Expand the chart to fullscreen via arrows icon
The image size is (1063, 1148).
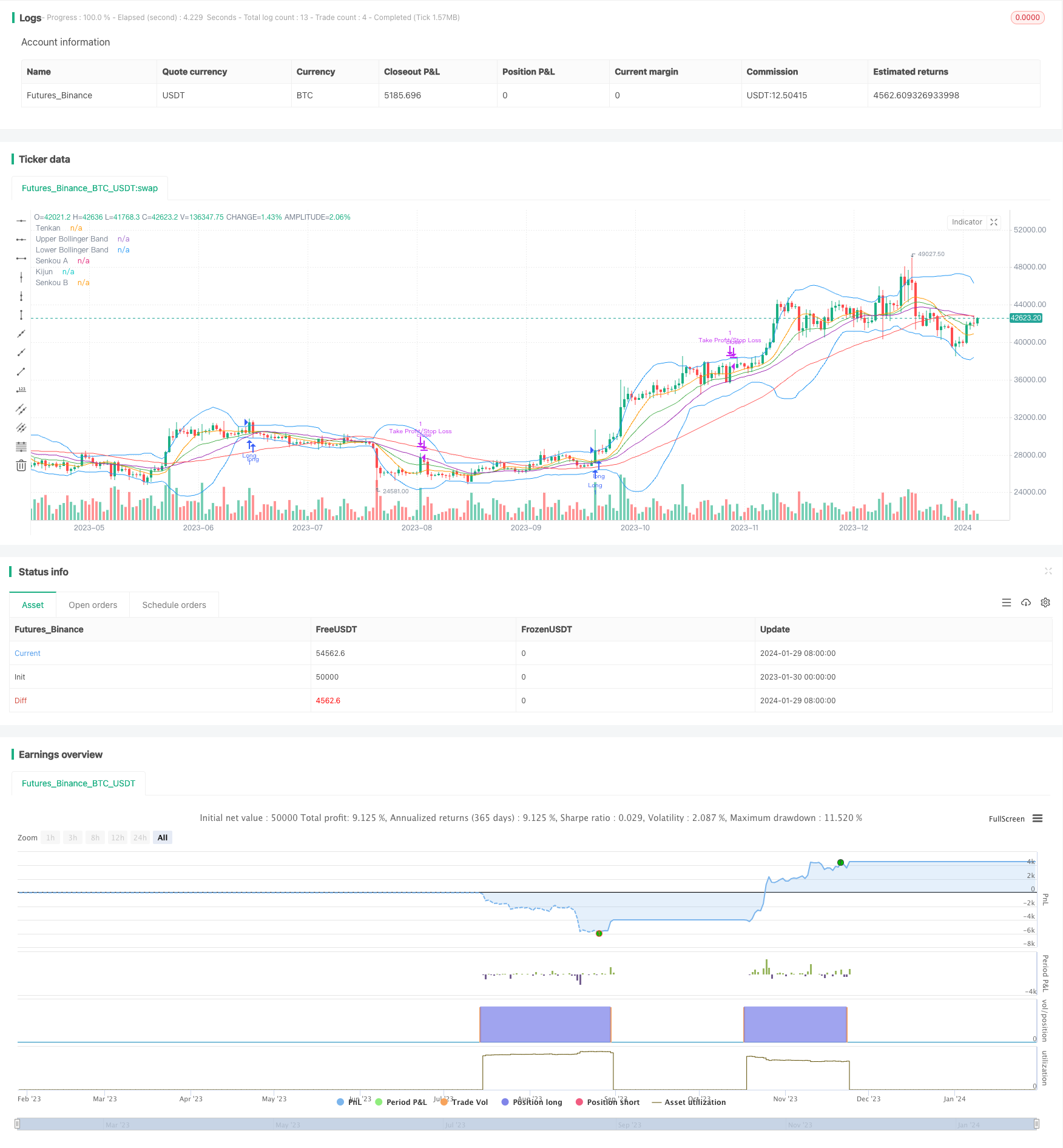coord(993,222)
